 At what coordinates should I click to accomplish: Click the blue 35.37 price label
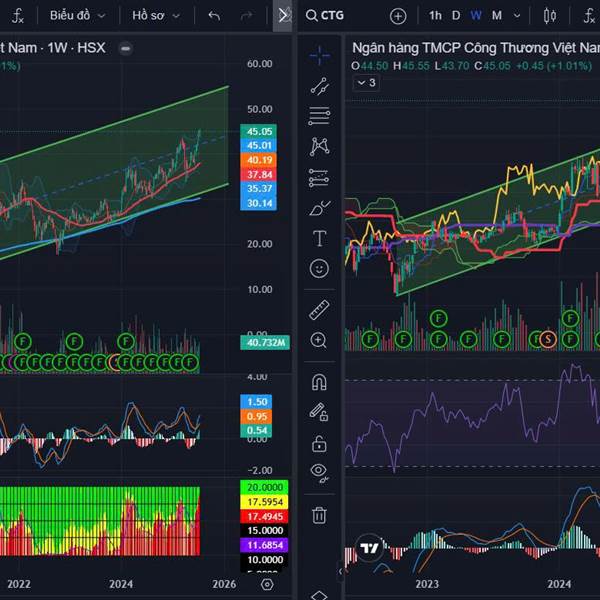pyautogui.click(x=259, y=189)
